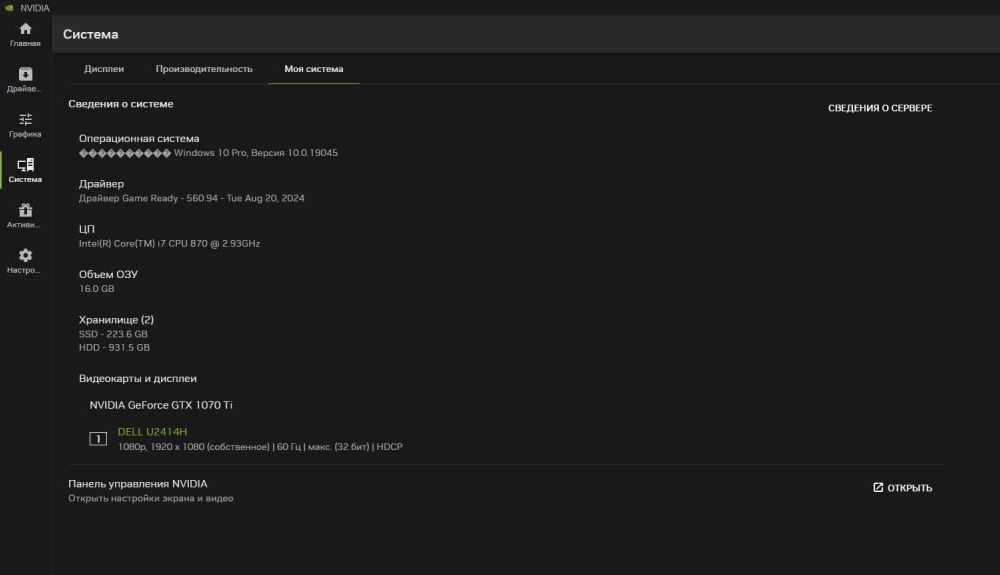Click the 1080p 1920 x 1080 resolution details
Screen dimensions: 1000x575
tap(260, 447)
